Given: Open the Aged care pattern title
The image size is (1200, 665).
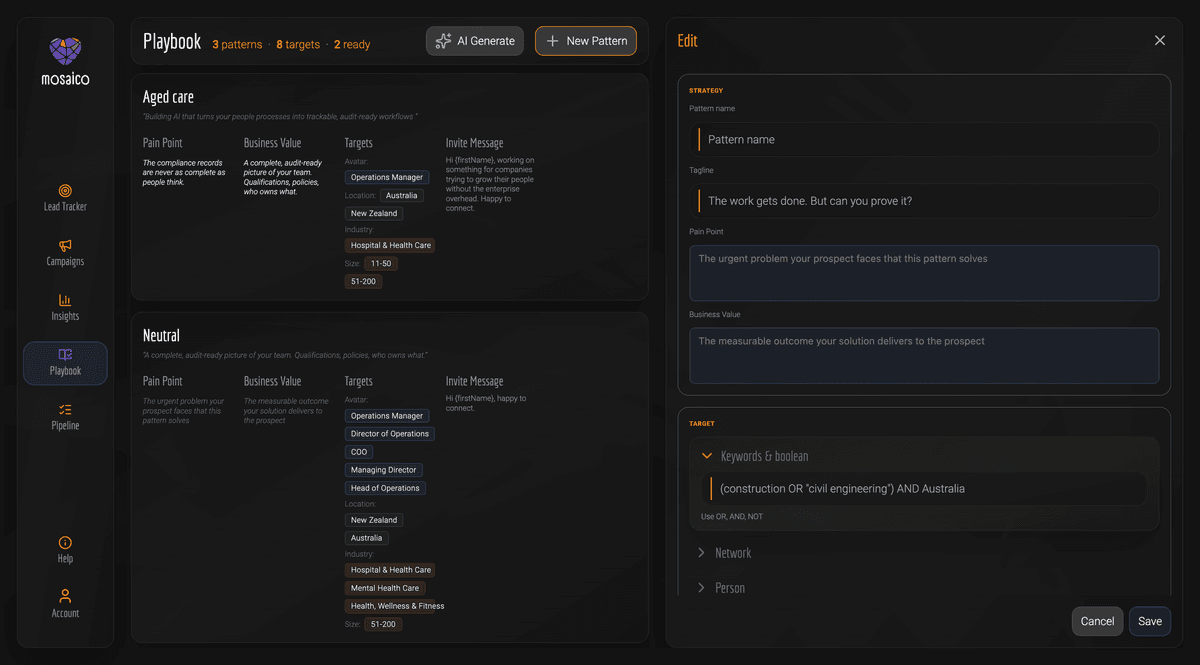Looking at the screenshot, I should 168,97.
